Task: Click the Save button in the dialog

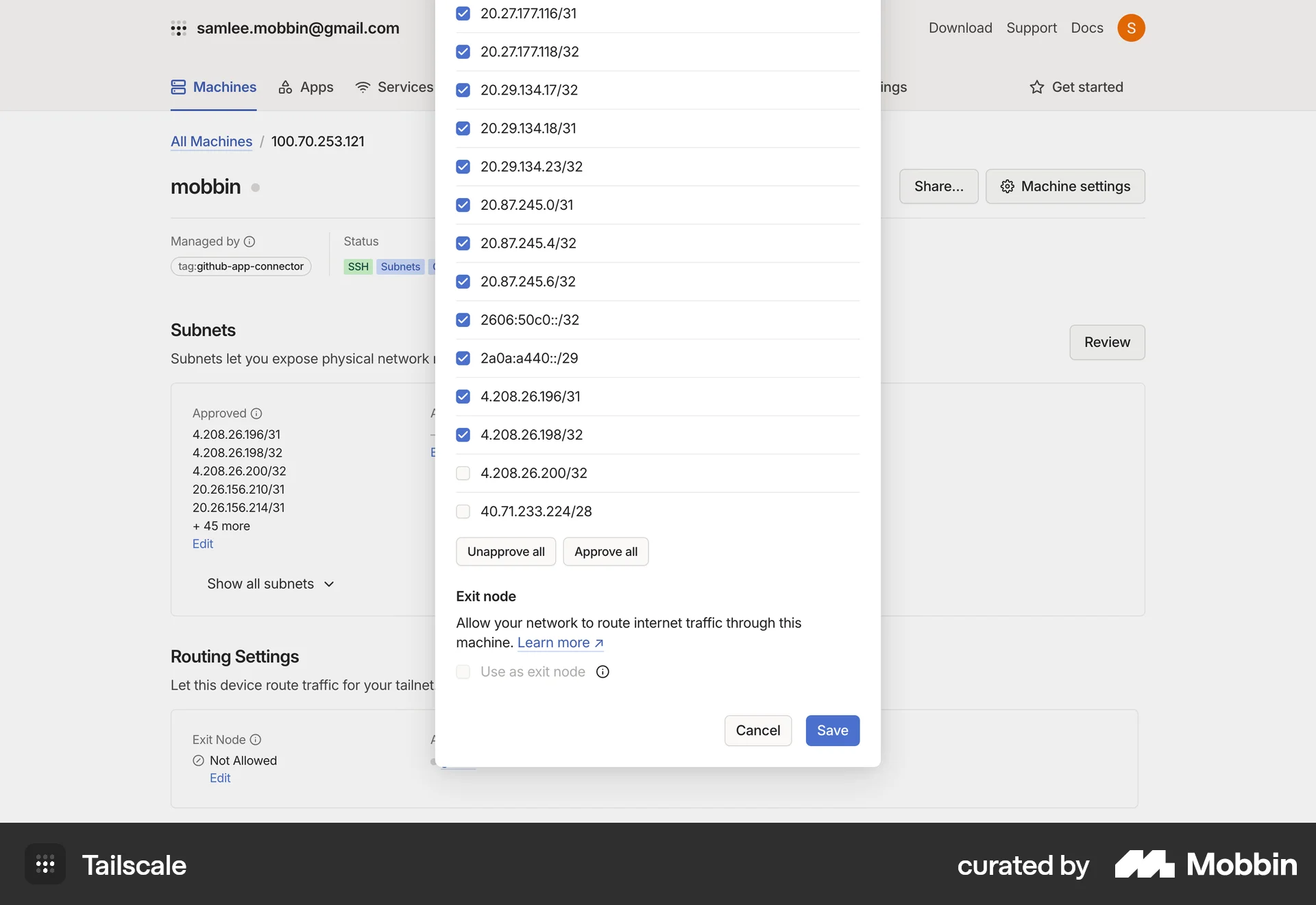Action: tap(832, 730)
